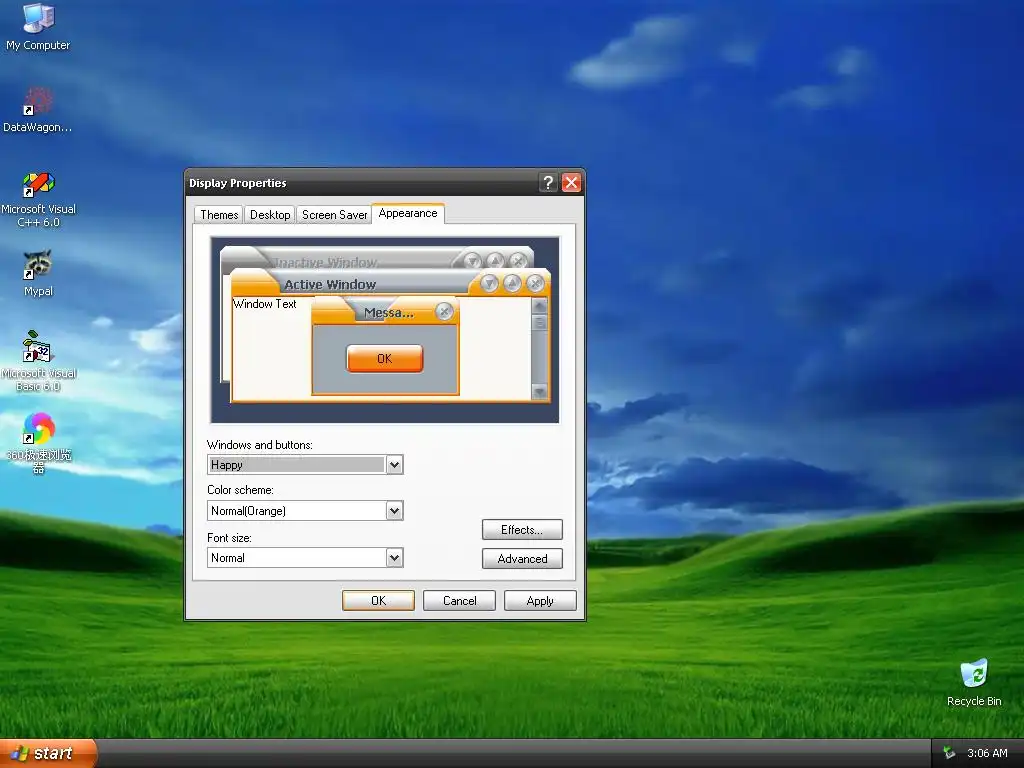The height and width of the screenshot is (768, 1024).
Task: Click the Message box preview close icon
Action: (x=444, y=312)
